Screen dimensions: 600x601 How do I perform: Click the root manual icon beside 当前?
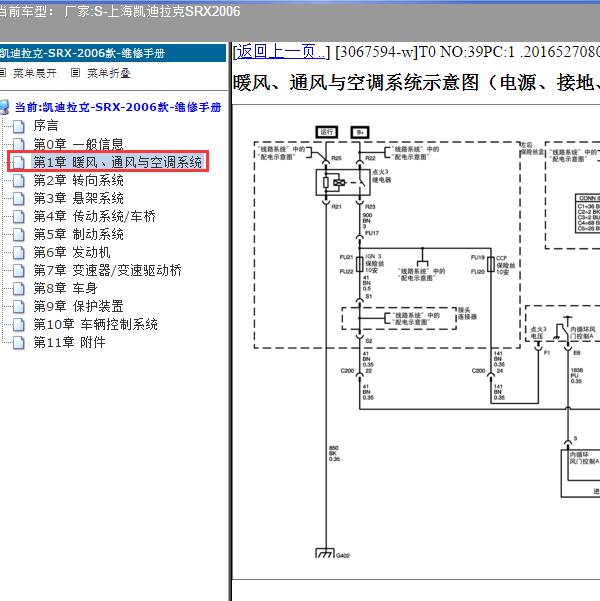tap(5, 107)
